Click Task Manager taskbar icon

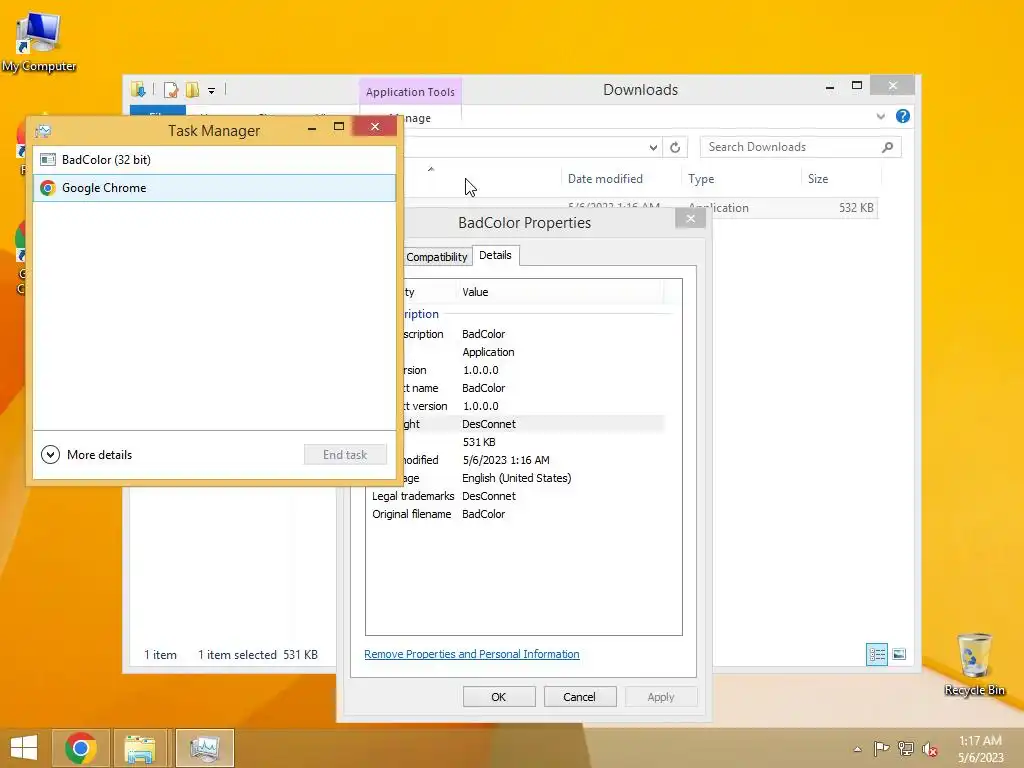[x=204, y=748]
